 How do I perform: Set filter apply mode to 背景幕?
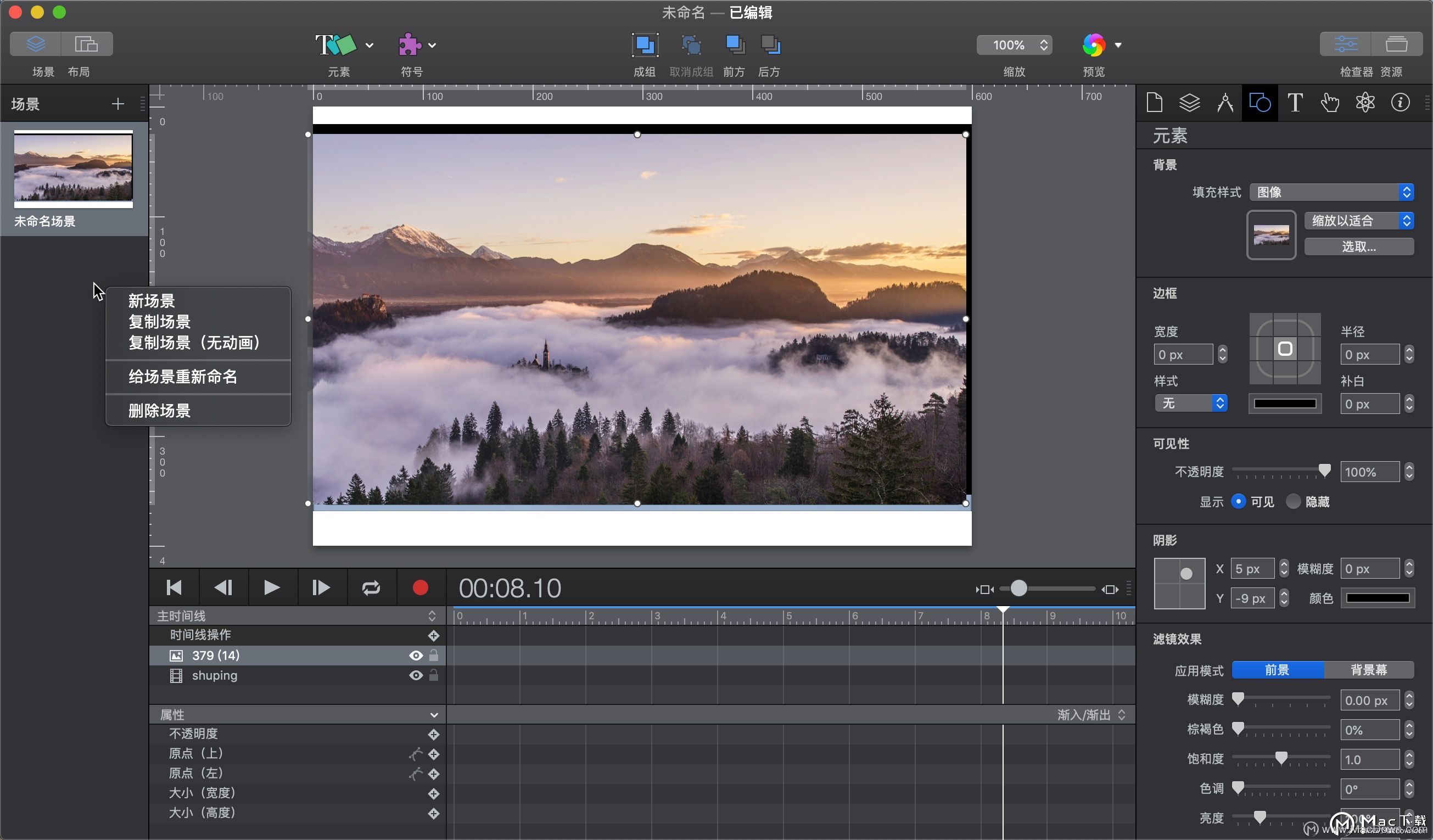tap(1369, 670)
